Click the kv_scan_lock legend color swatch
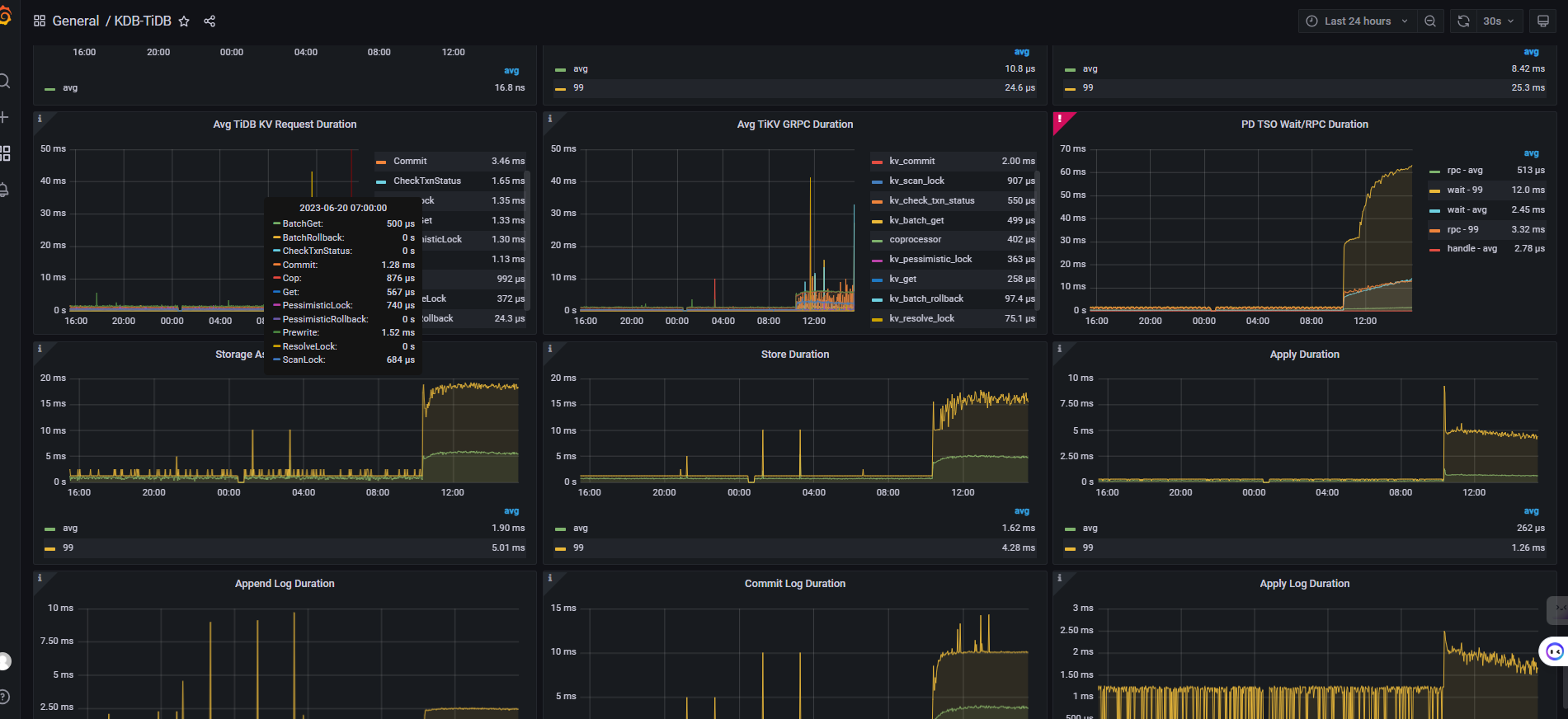The height and width of the screenshot is (719, 1568). point(877,181)
